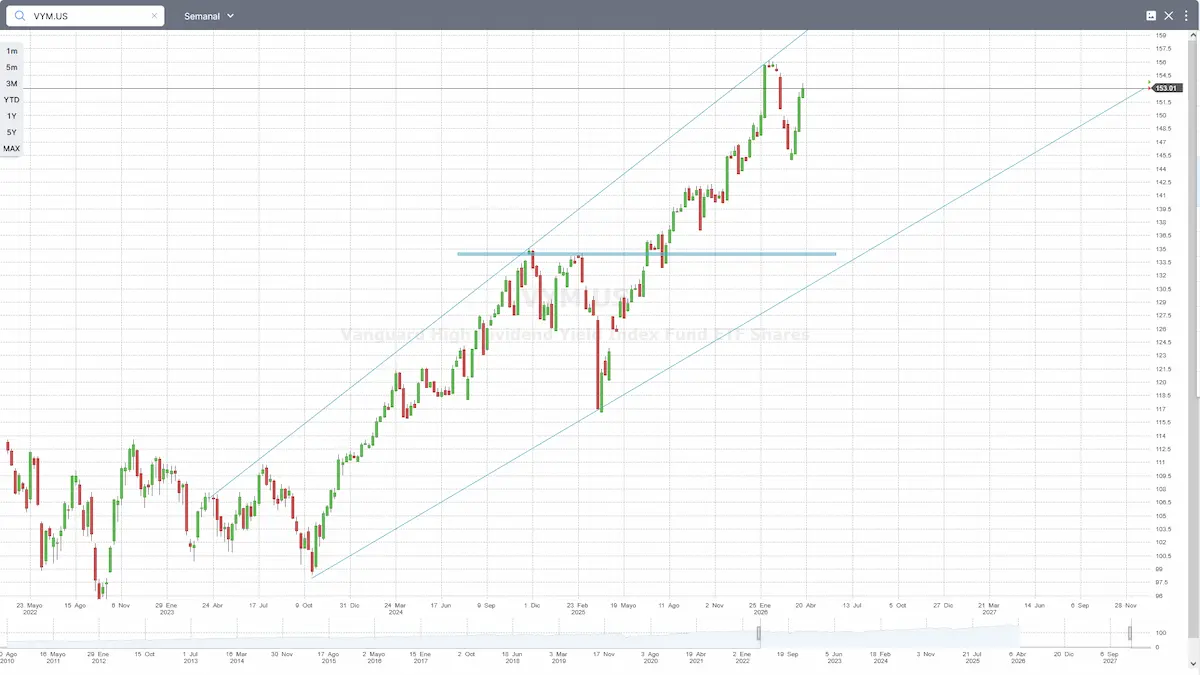
Task: Click the 153.01 current price label
Action: 1167,89
